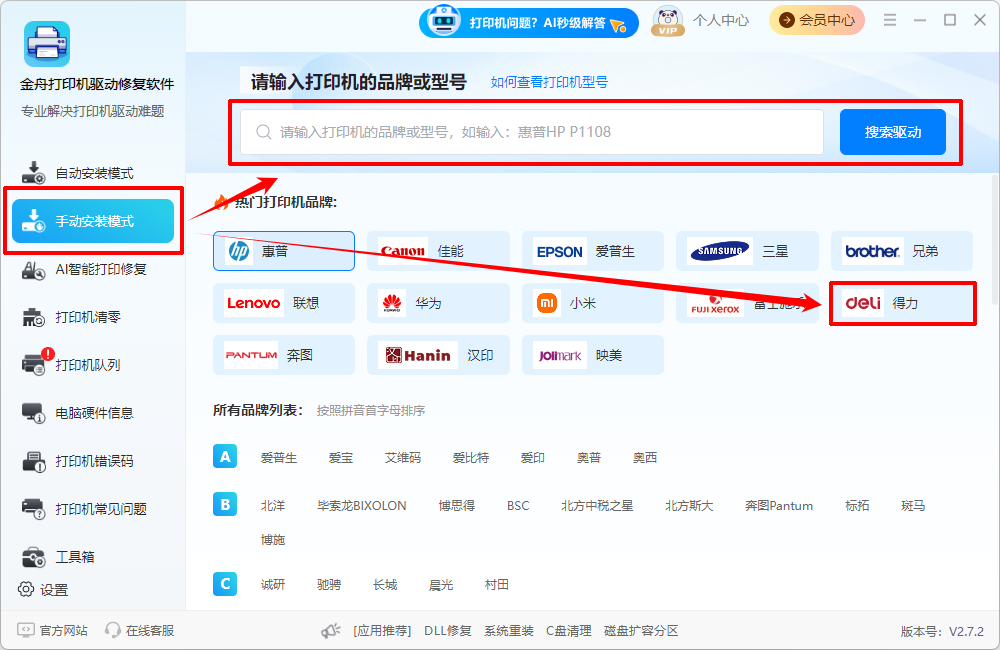Choose 长城 in the brand list
The image size is (1000, 650).
click(x=385, y=584)
